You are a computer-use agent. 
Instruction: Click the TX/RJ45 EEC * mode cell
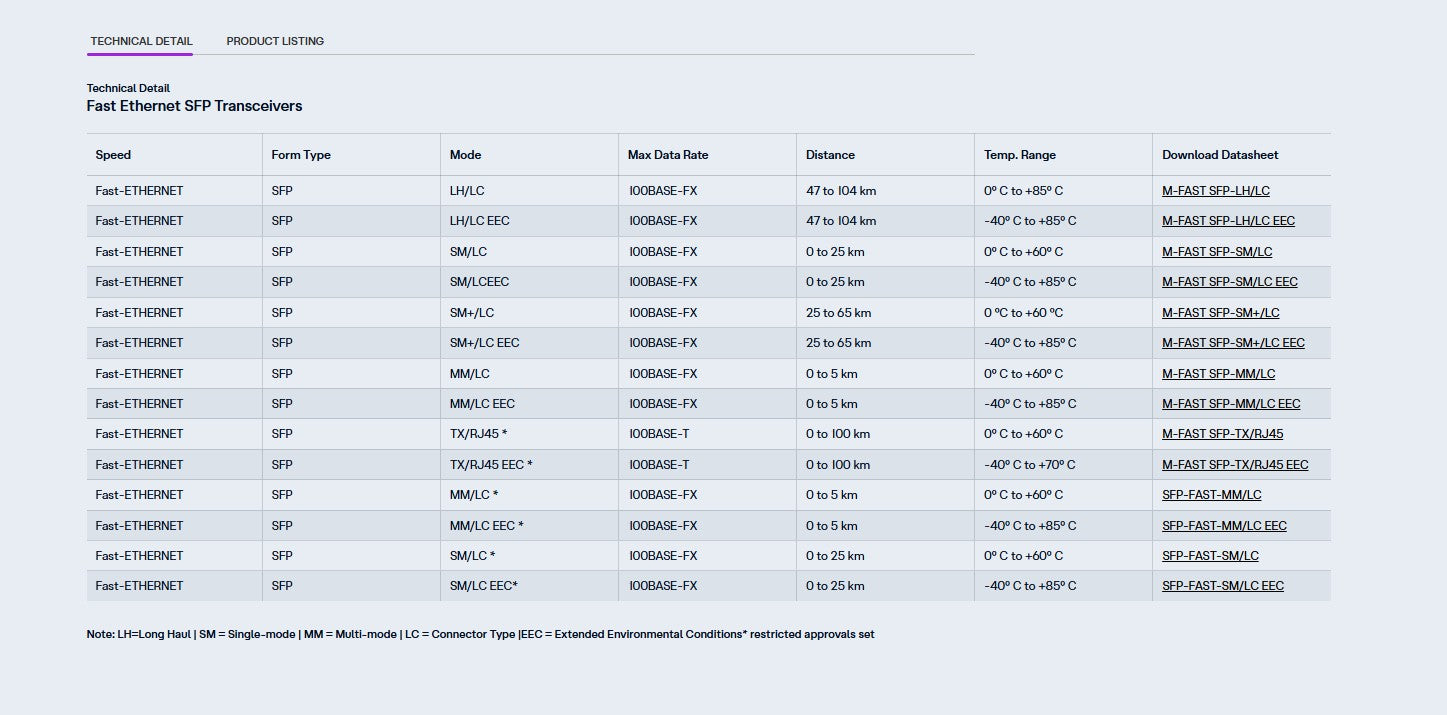click(x=491, y=465)
